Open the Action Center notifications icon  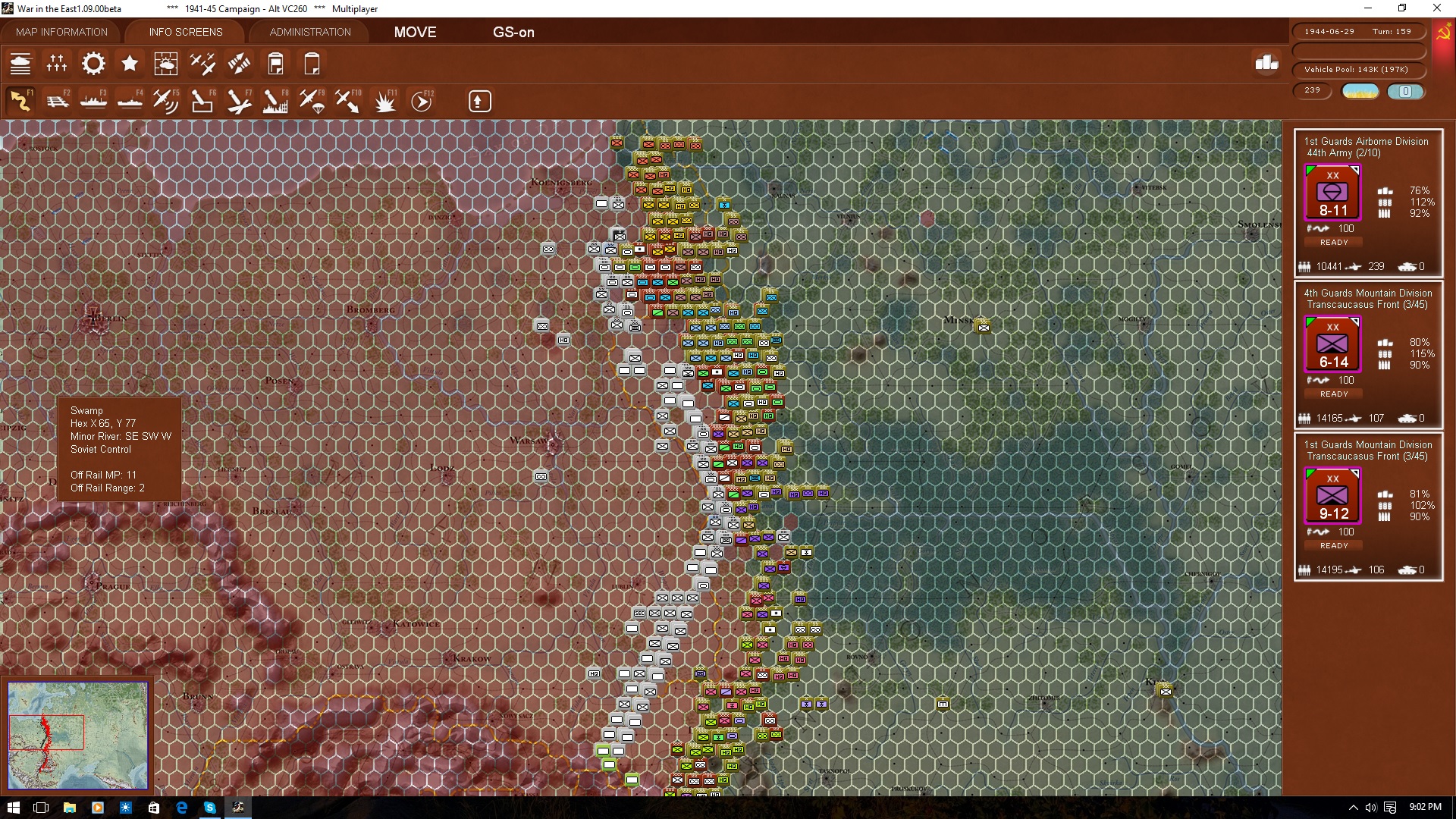click(1390, 808)
